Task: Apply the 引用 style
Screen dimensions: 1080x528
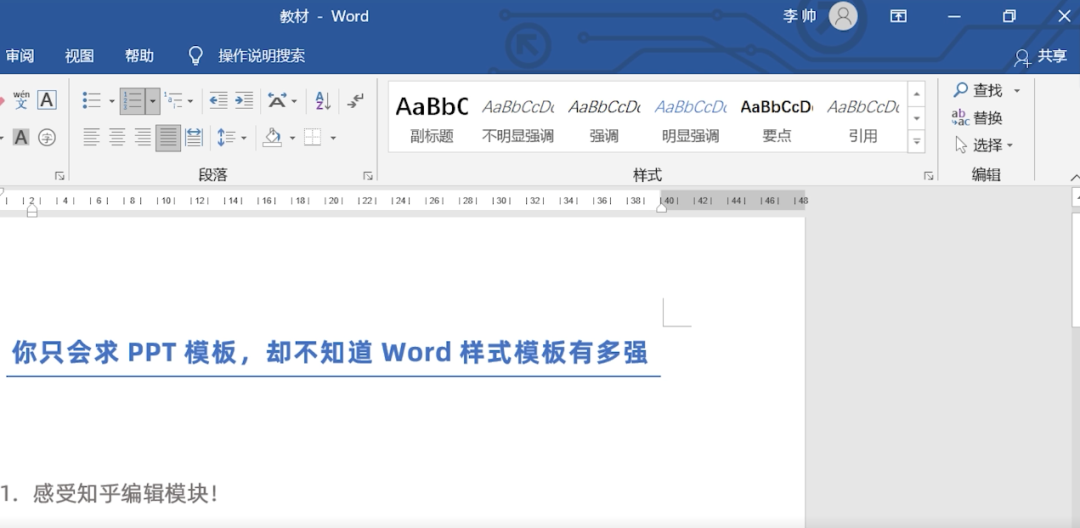Action: point(863,118)
